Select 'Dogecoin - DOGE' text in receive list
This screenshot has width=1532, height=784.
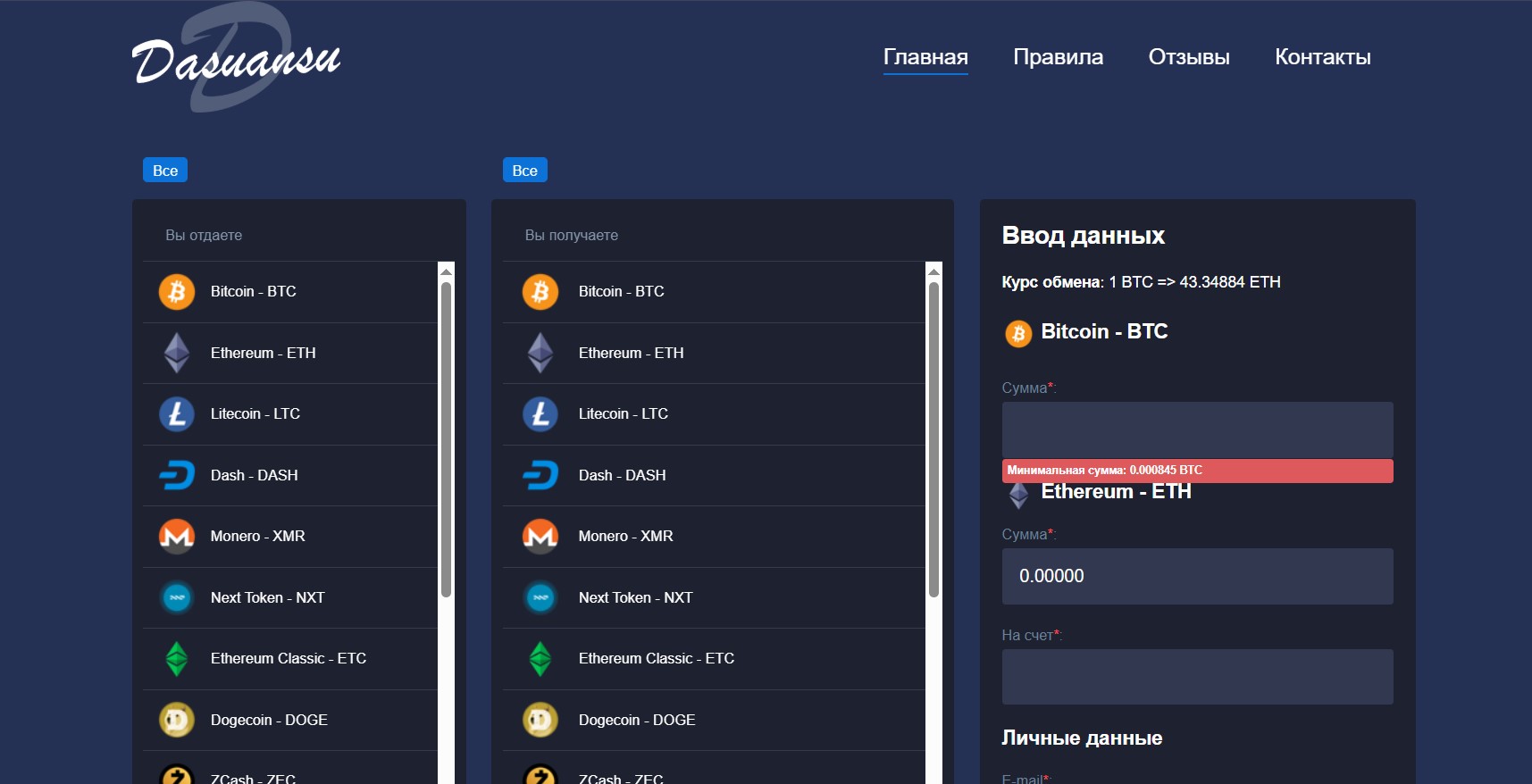pyautogui.click(x=637, y=720)
